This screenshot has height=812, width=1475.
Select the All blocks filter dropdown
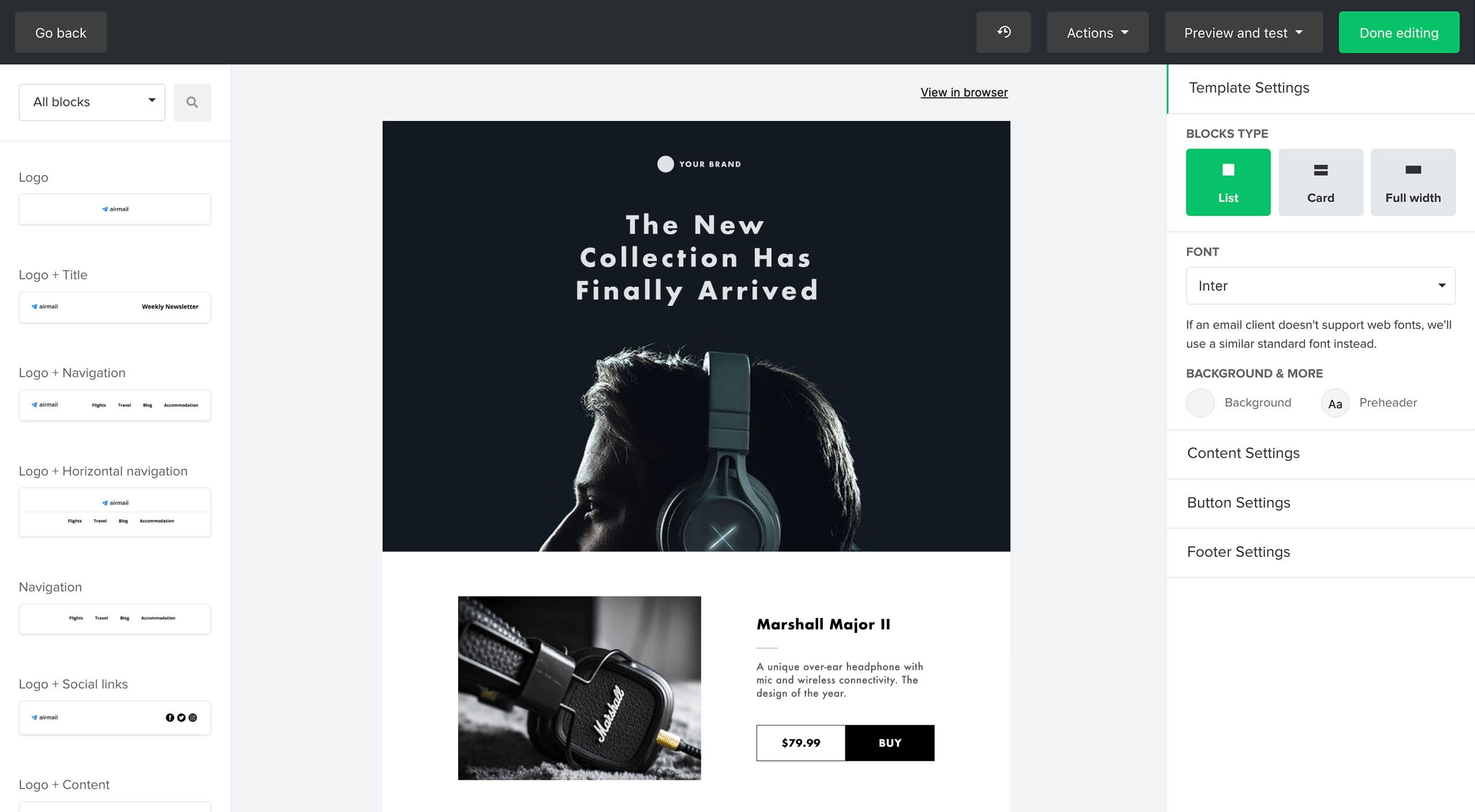(x=92, y=102)
